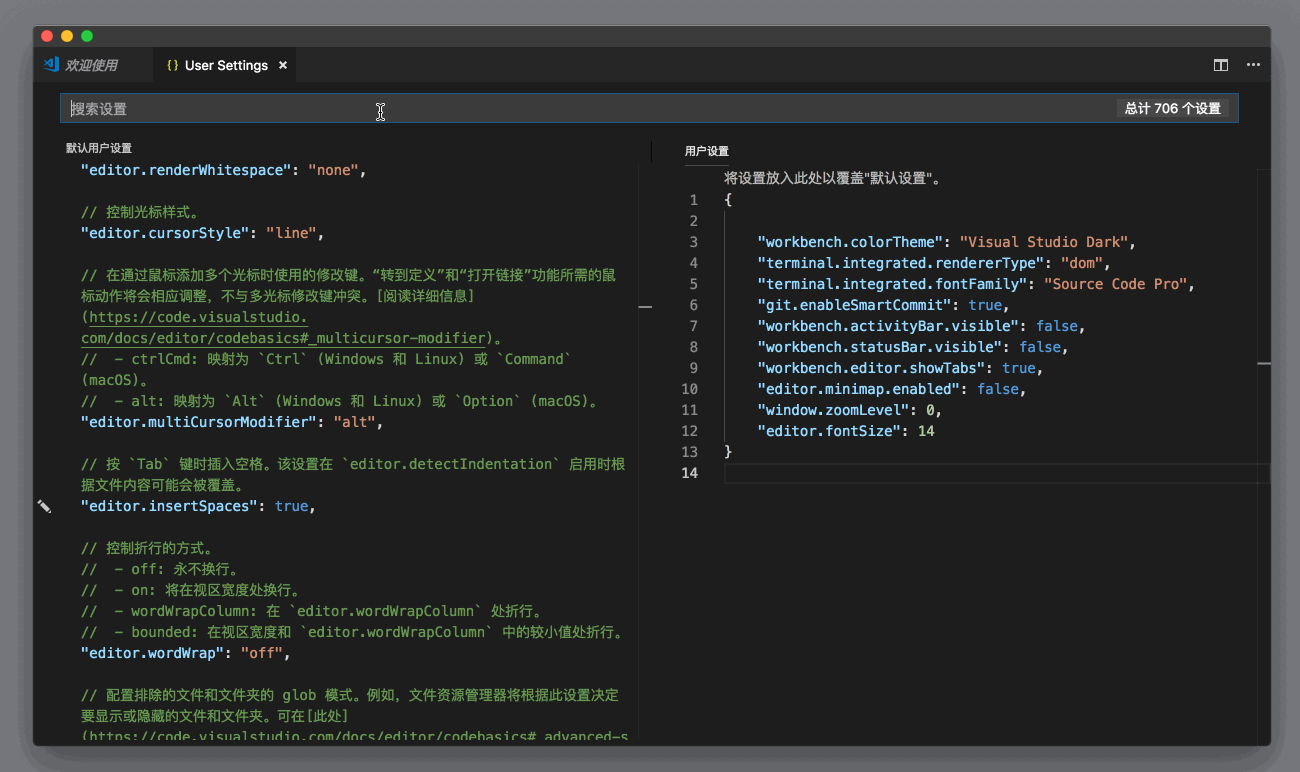Select the 用户设置 panel header tab

click(706, 151)
